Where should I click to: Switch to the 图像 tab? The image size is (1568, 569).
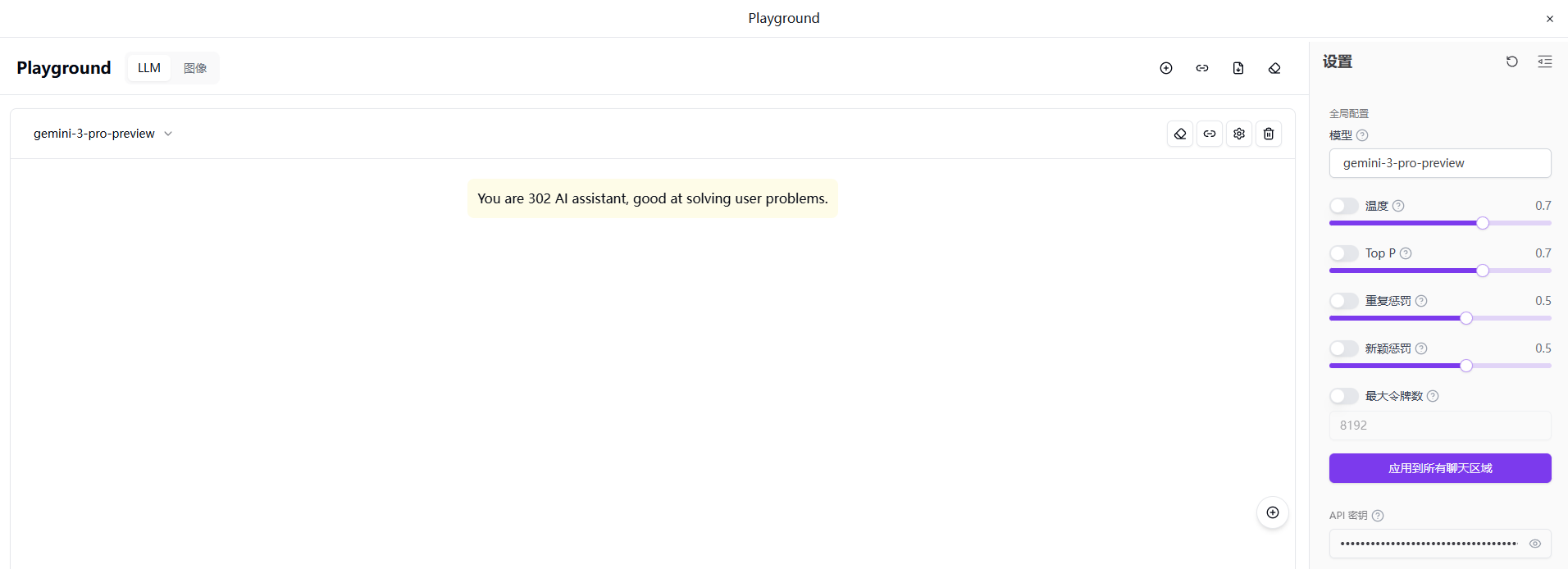click(195, 68)
